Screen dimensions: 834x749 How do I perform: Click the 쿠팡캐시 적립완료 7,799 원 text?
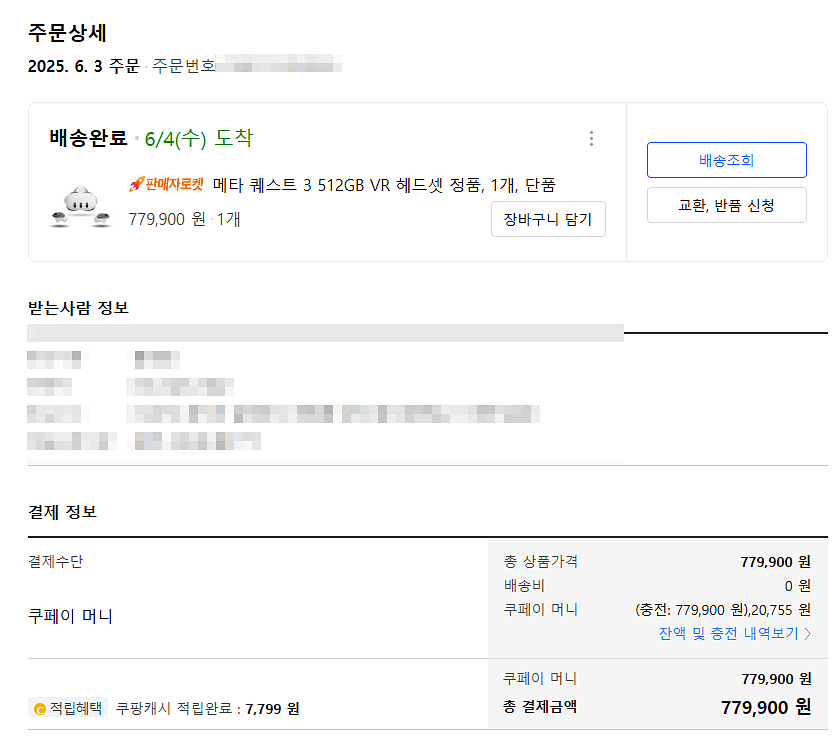[208, 709]
